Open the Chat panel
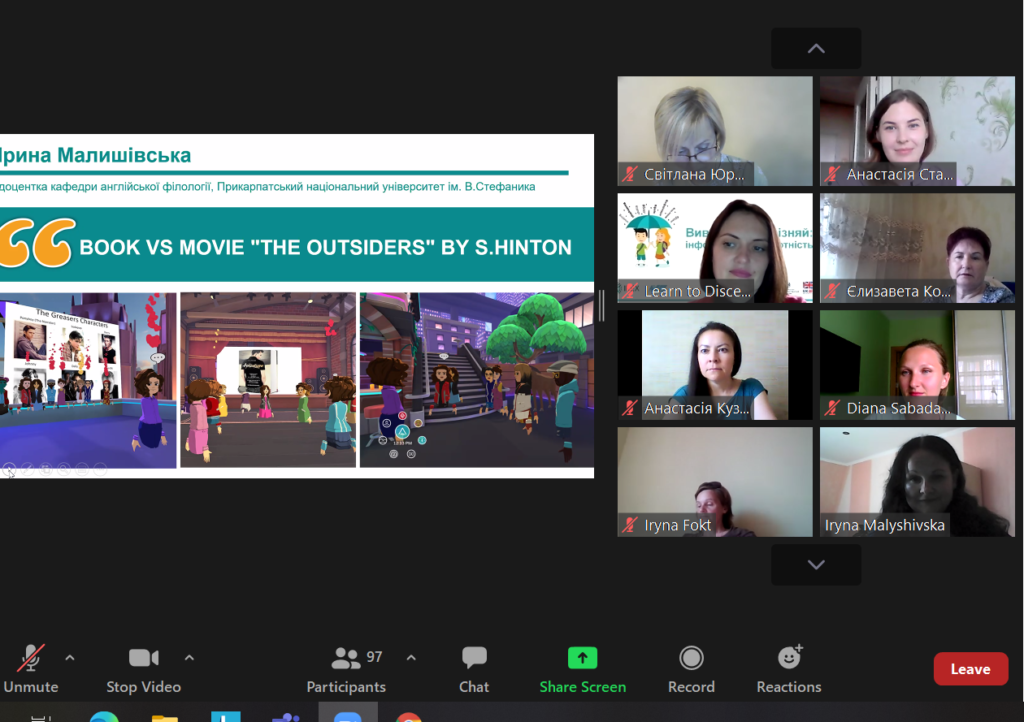The image size is (1024, 722). point(474,669)
